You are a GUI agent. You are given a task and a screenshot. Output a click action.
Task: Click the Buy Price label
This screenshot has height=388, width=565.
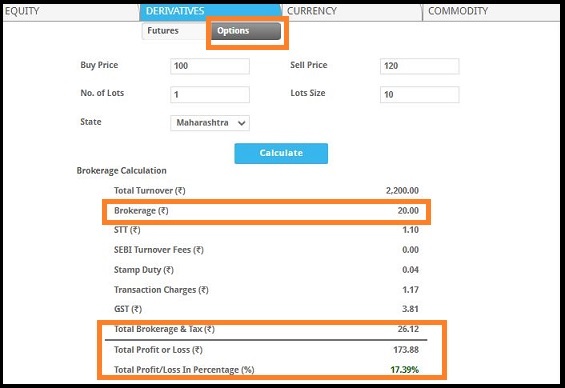click(99, 65)
